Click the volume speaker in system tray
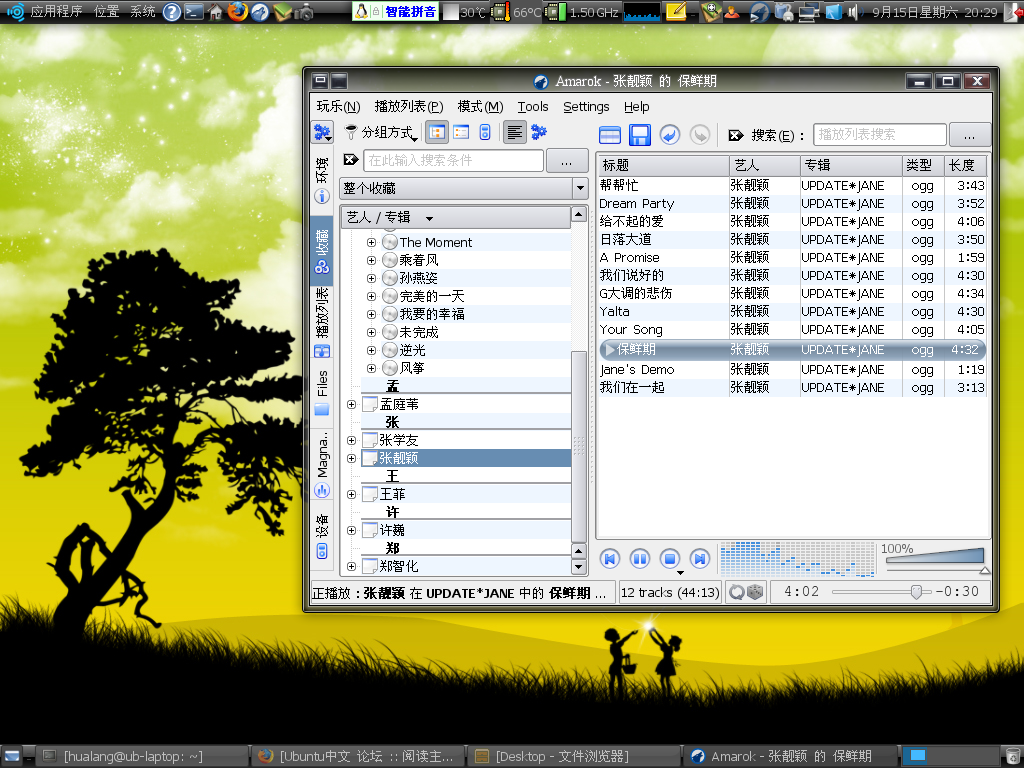This screenshot has width=1024, height=768. (x=854, y=12)
